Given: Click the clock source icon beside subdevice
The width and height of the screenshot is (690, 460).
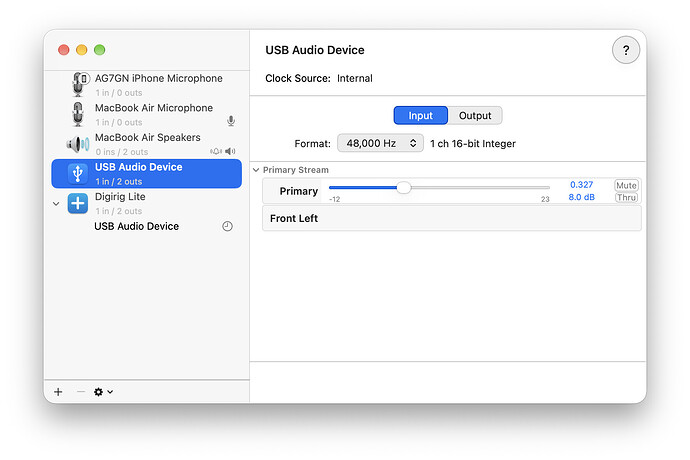Looking at the screenshot, I should tap(227, 226).
